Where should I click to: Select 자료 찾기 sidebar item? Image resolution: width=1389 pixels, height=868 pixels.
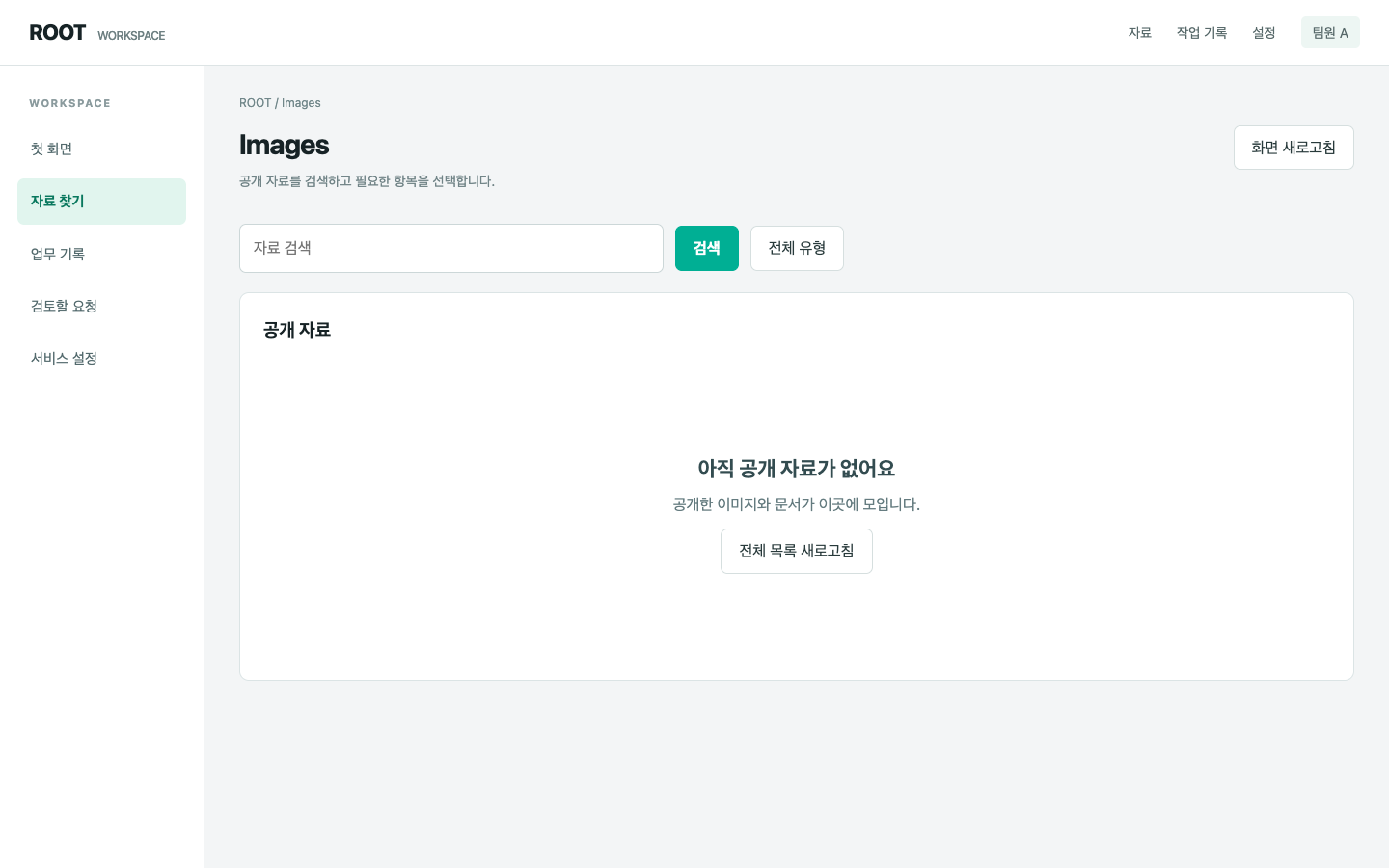(101, 202)
